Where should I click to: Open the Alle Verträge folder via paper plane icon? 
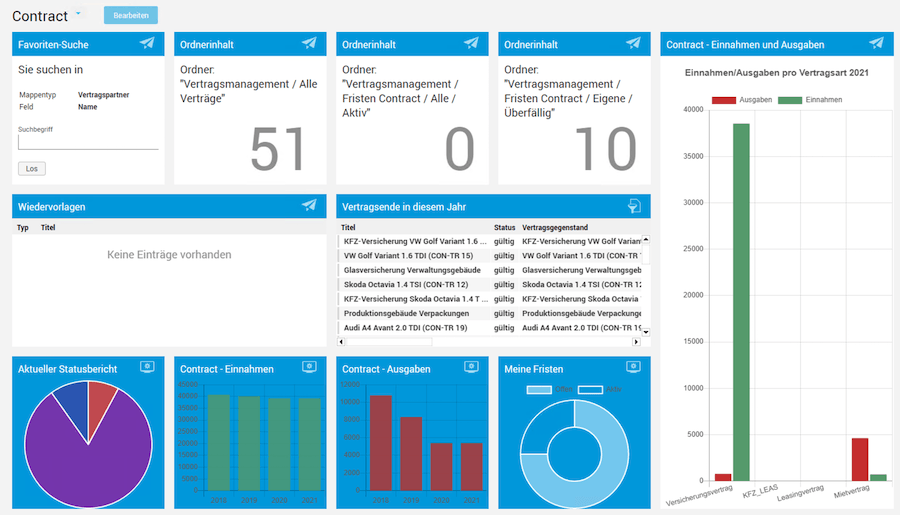click(309, 43)
